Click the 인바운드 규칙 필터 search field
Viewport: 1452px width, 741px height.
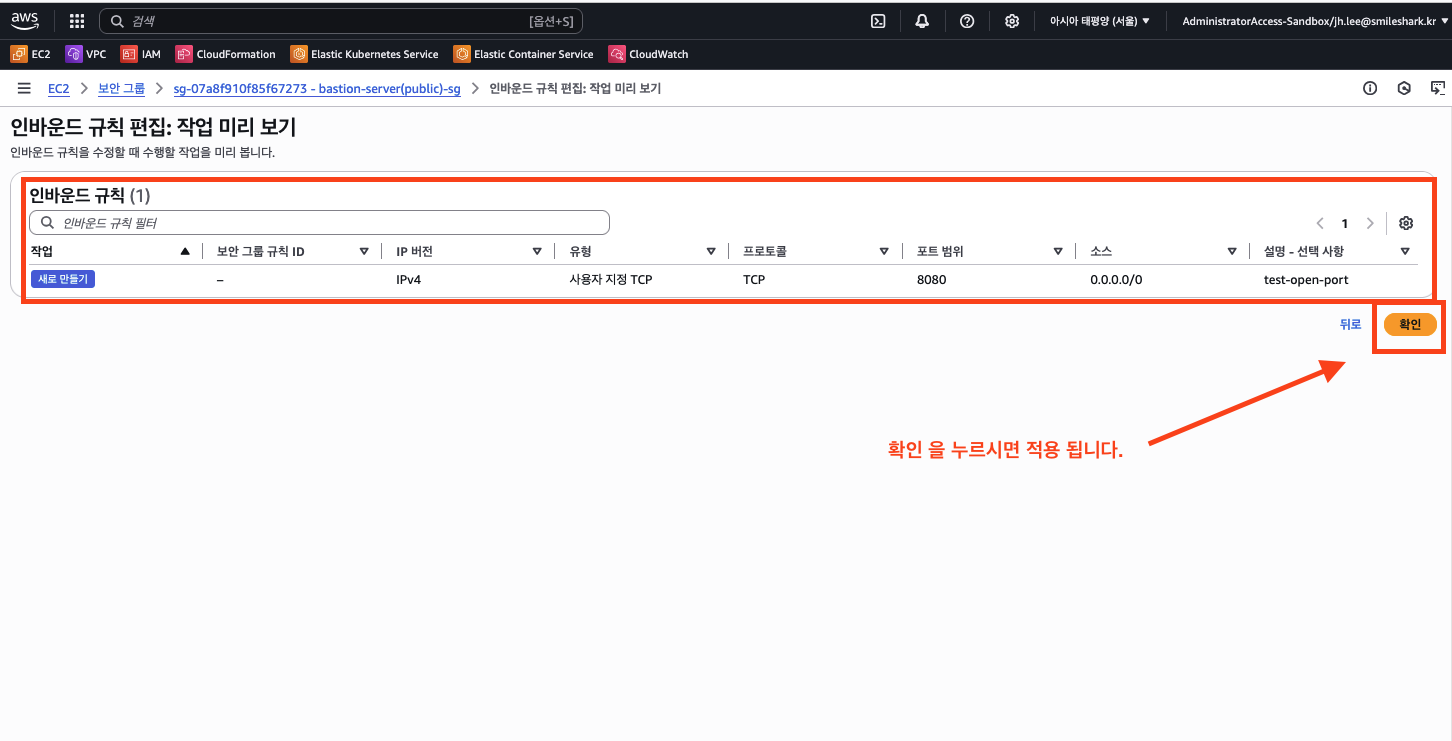click(x=320, y=223)
